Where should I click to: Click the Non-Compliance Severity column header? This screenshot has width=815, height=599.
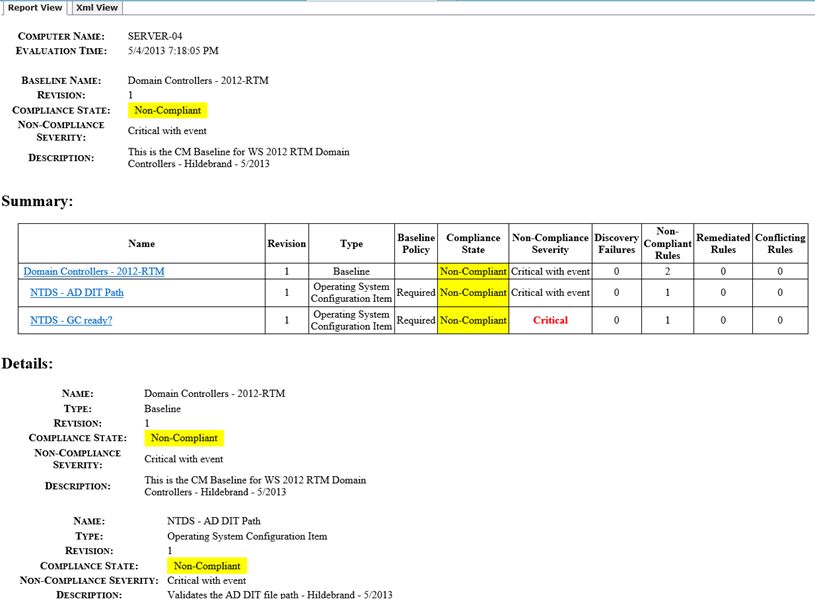(x=550, y=243)
